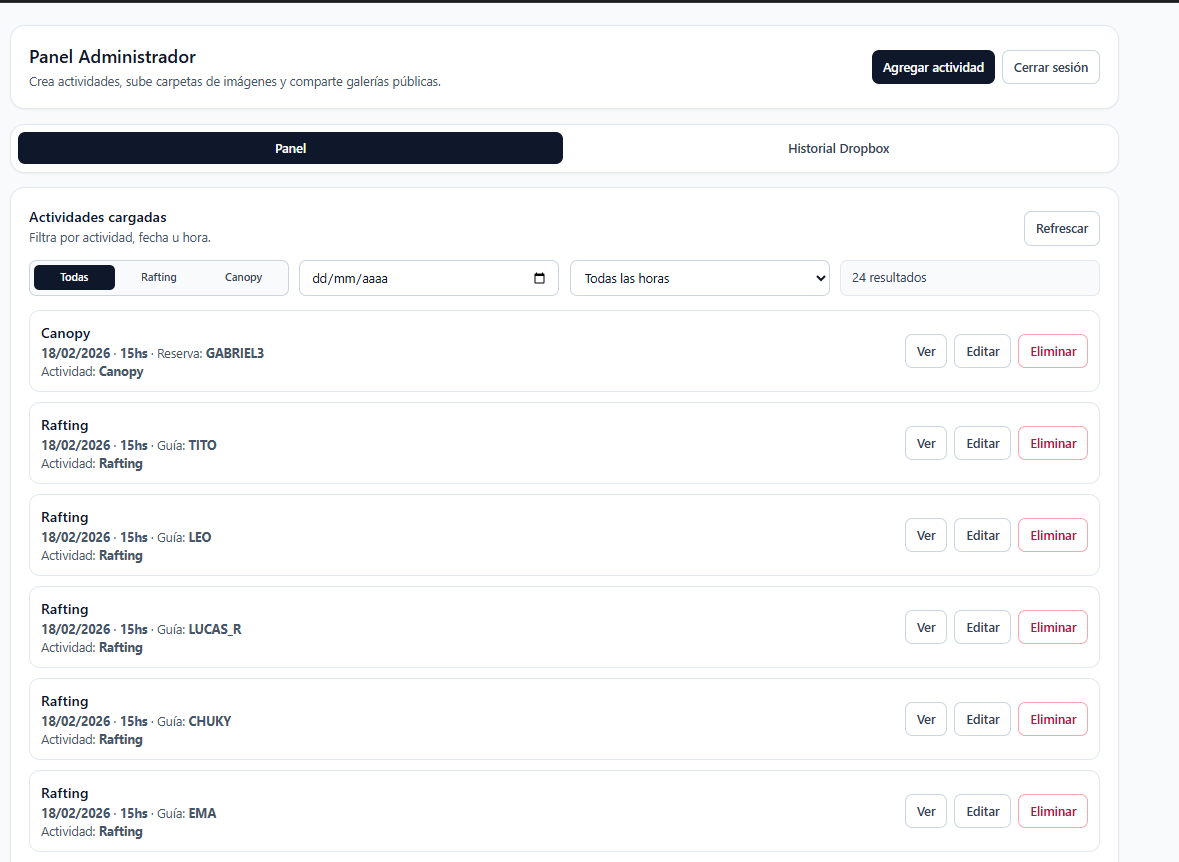Click the 'Filtra por actividad, fecha u hora.' subtitle
The width and height of the screenshot is (1179, 862).
coord(120,238)
